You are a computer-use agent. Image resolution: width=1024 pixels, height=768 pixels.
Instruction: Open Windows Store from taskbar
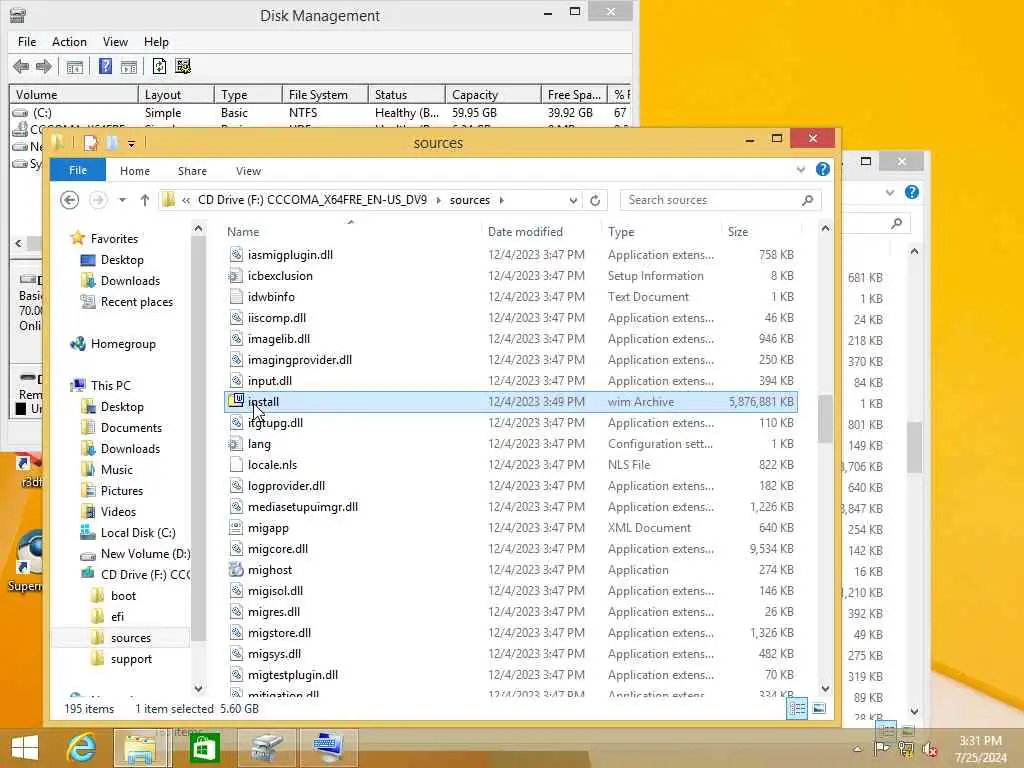pyautogui.click(x=204, y=748)
